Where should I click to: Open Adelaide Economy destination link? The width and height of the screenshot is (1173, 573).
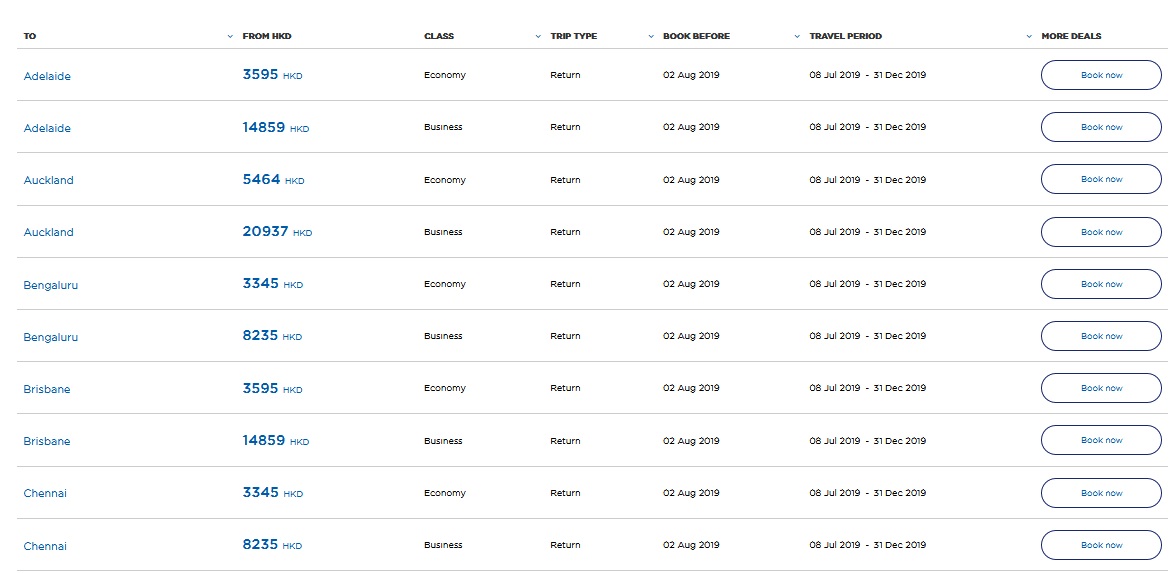(x=47, y=76)
